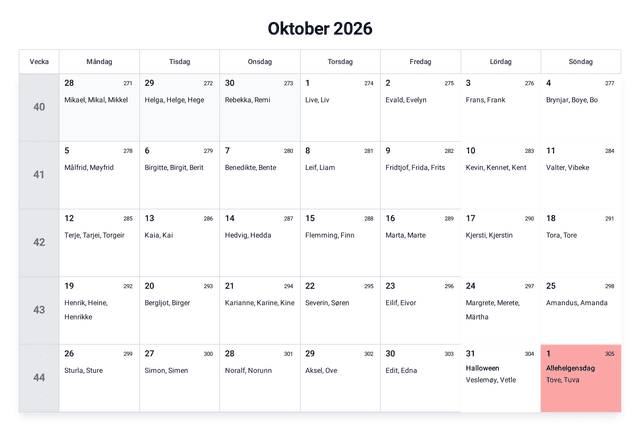Open day 27 with Simon, Simen
640x431 pixels.
[x=179, y=378]
